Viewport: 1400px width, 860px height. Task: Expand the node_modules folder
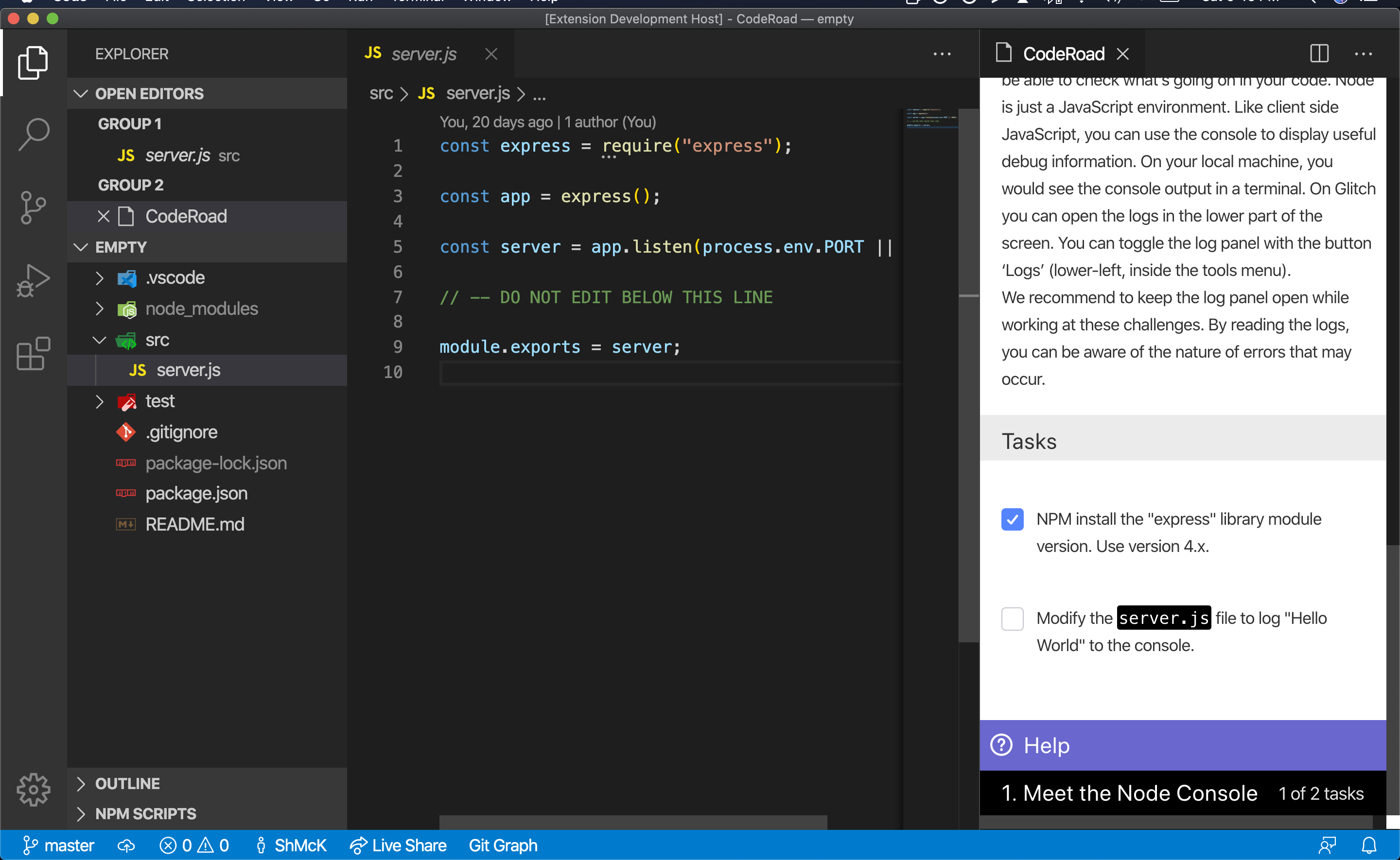click(201, 309)
